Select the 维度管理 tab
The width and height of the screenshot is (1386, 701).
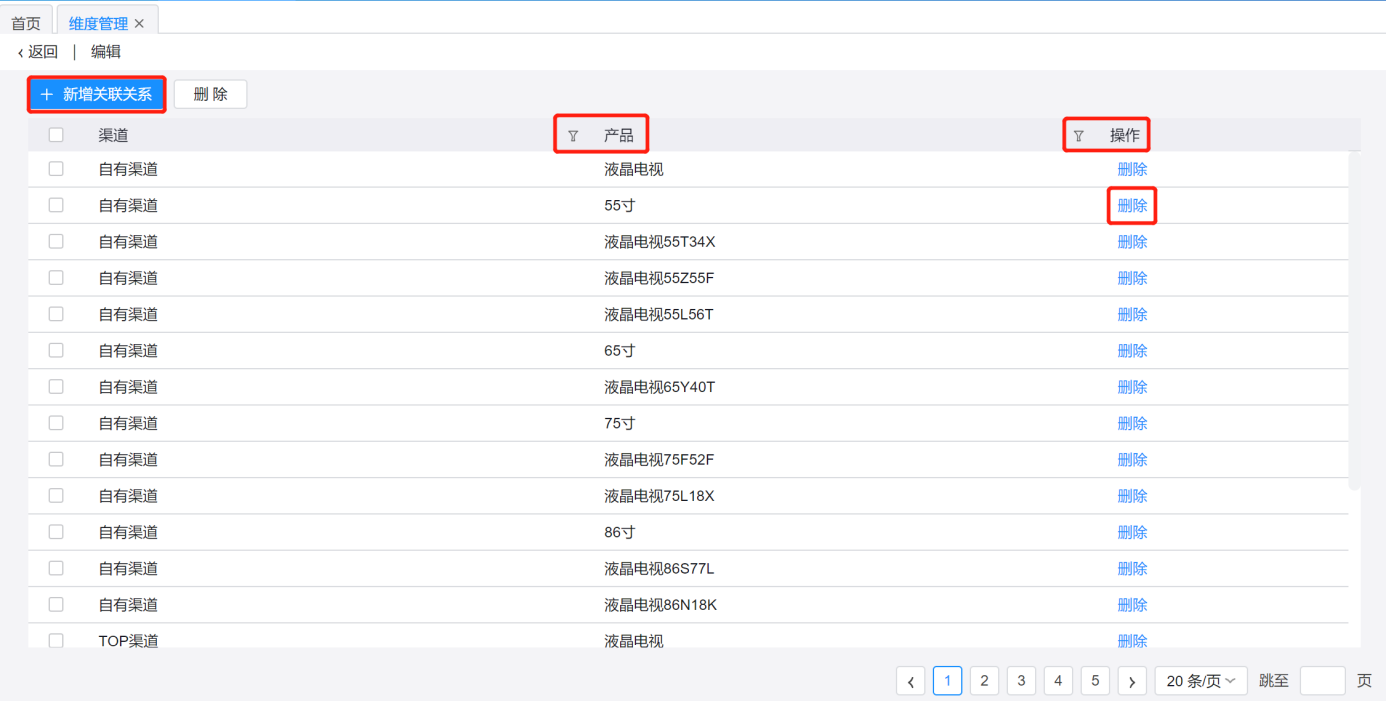(x=97, y=23)
